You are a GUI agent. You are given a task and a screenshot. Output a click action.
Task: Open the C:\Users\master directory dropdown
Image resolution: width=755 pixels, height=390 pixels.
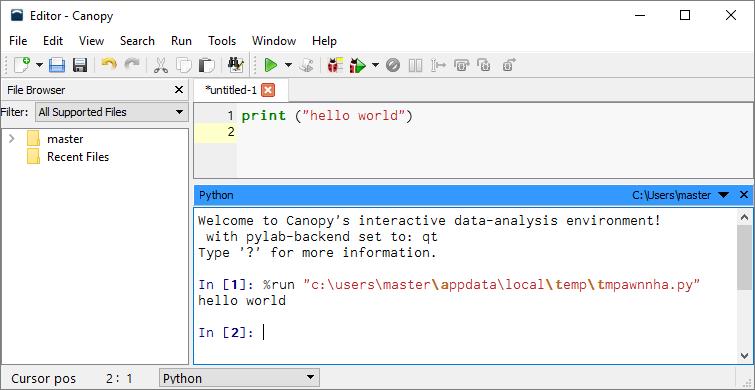pyautogui.click(x=723, y=195)
